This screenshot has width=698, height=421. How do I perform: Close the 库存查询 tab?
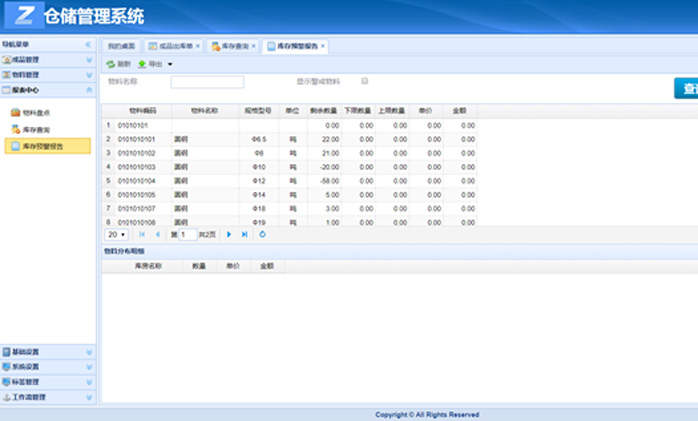pos(254,46)
